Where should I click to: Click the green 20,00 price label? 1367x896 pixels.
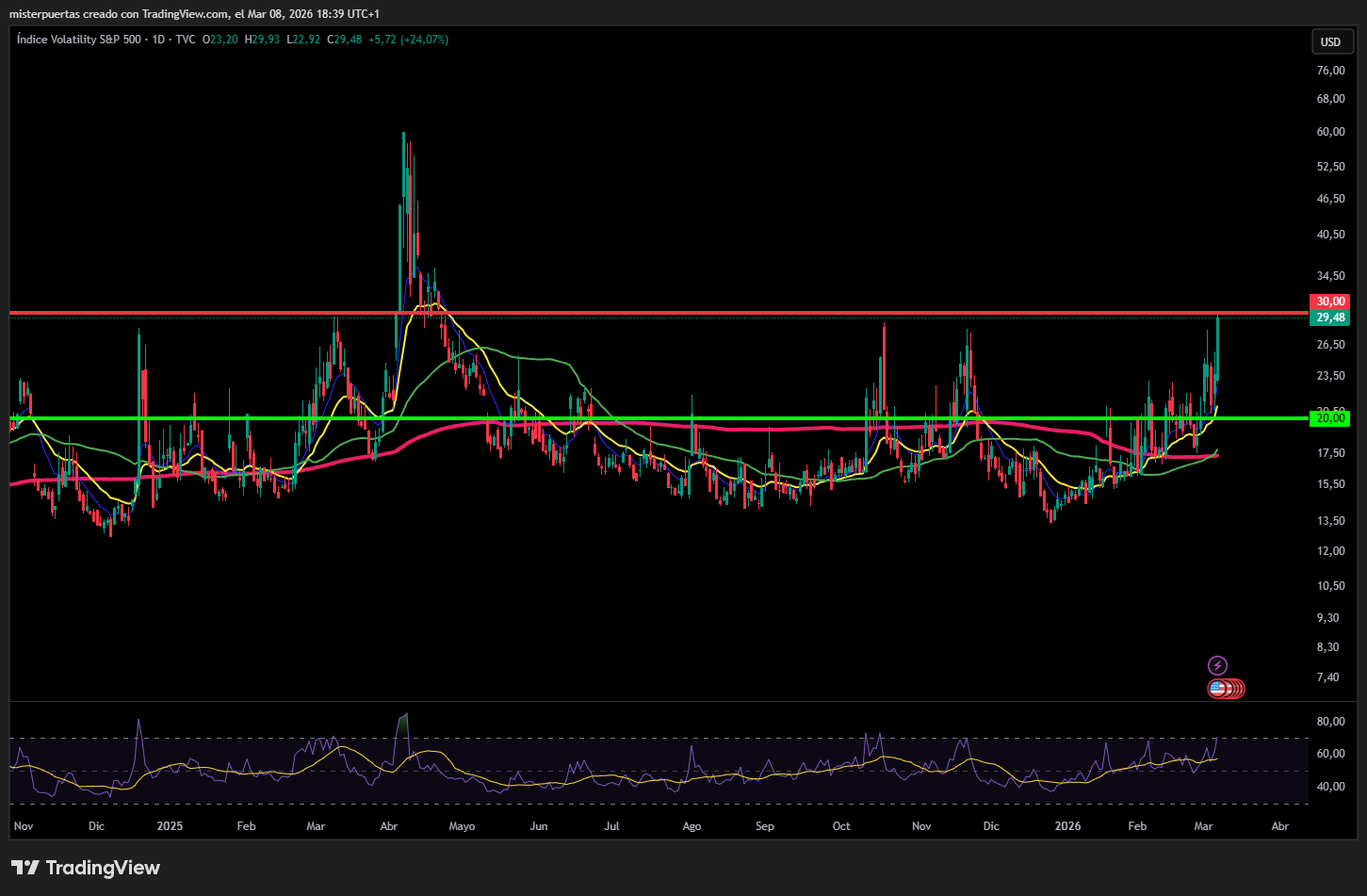[1329, 418]
